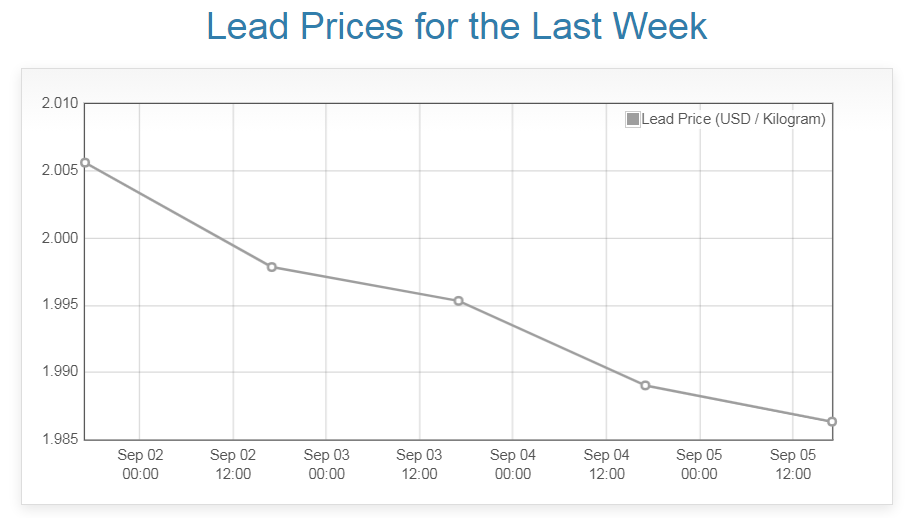
Task: Click the "Lead Prices for the Last Week" title
Action: pyautogui.click(x=457, y=26)
